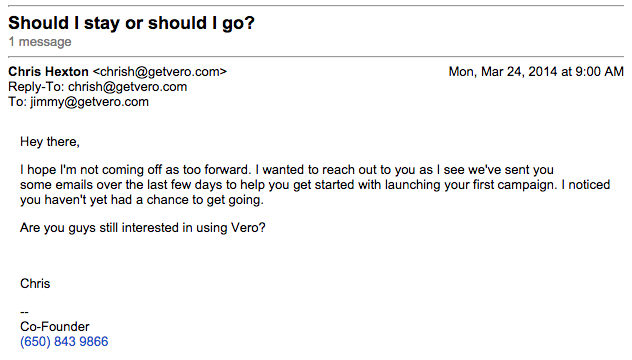This screenshot has height=360, width=632.
Task: Click the time '9:00 AM' in header
Action: (599, 72)
